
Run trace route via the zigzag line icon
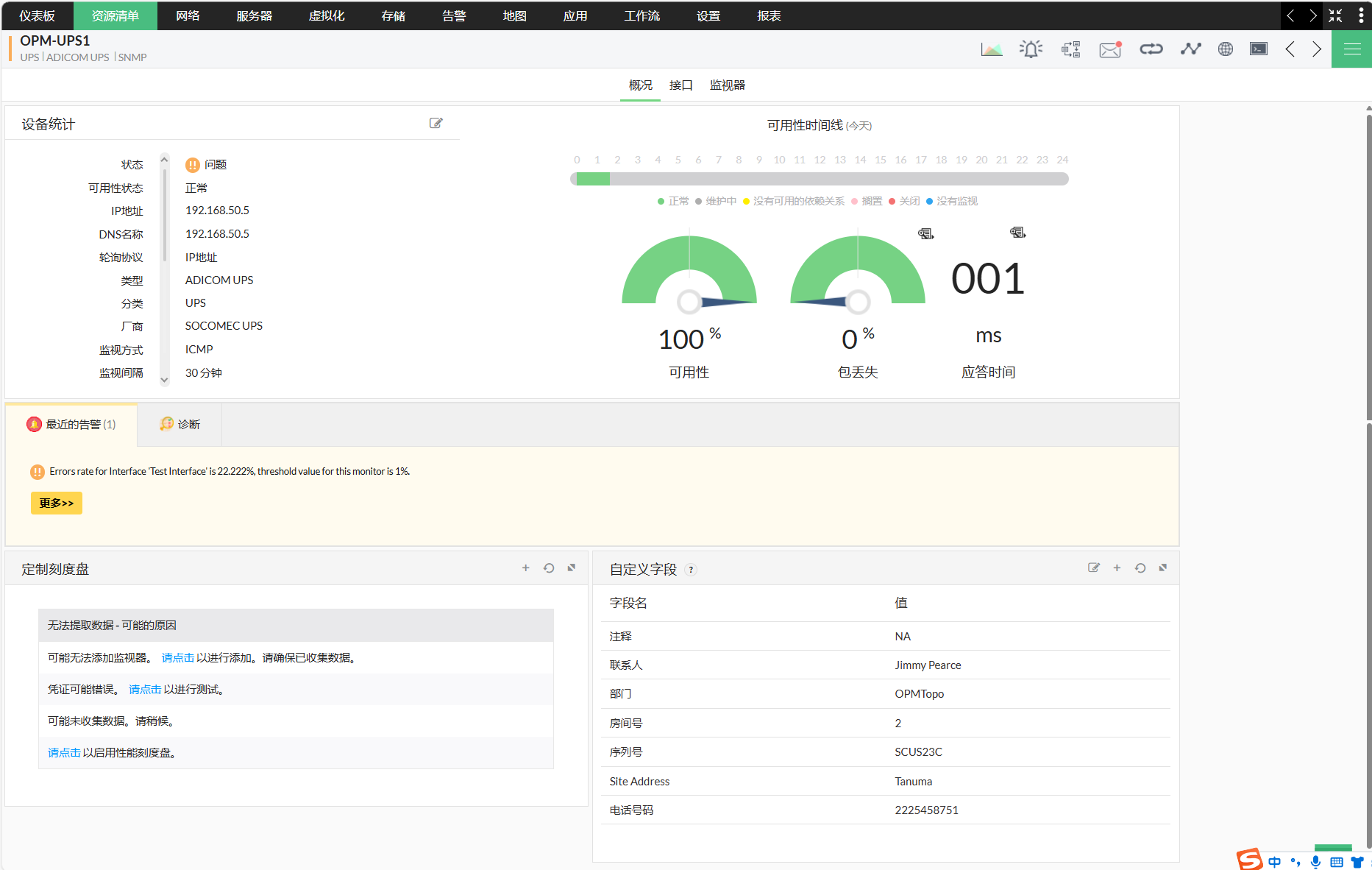point(1190,49)
